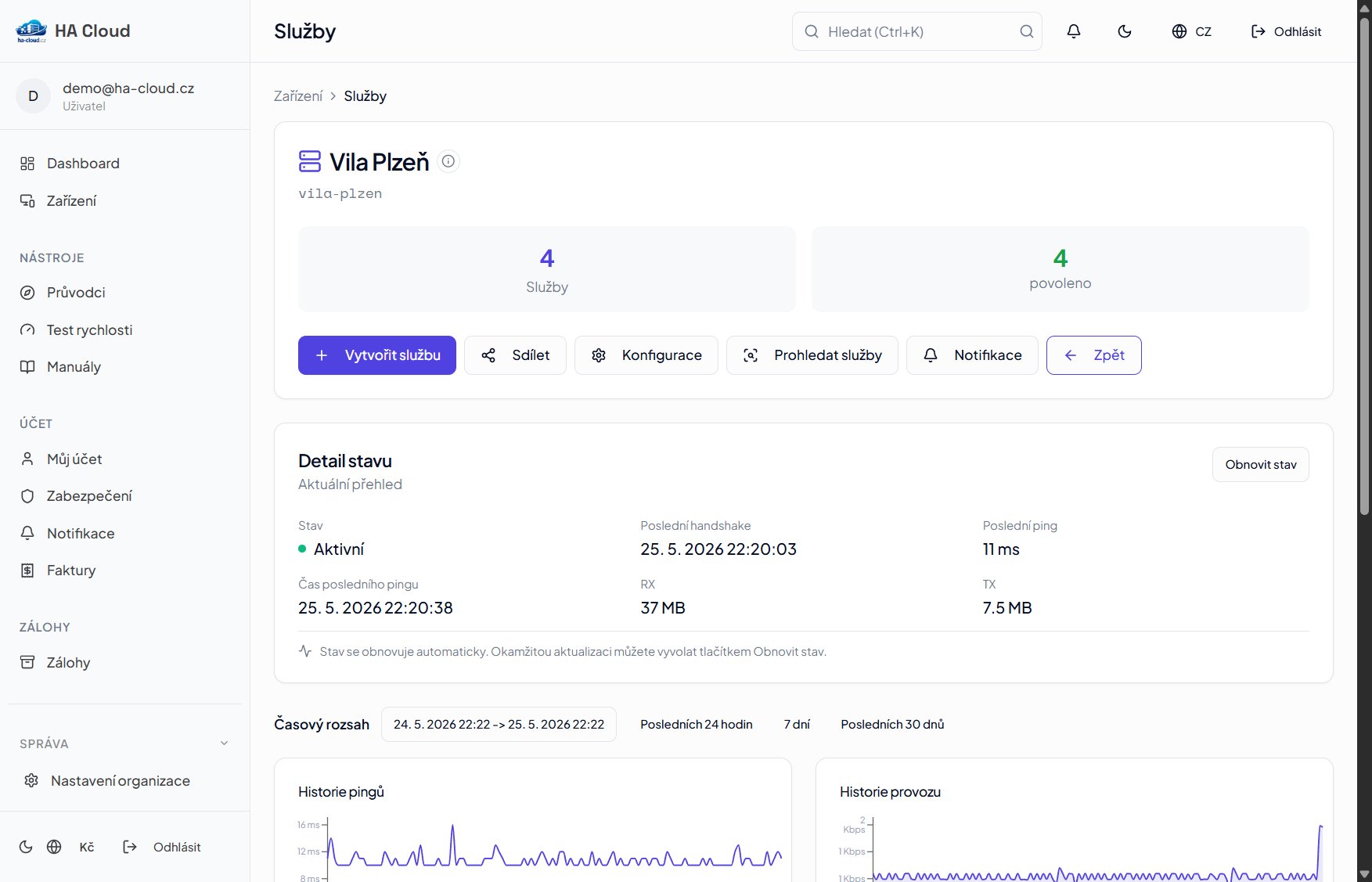
Task: Click the Notifikace button in device card
Action: click(972, 355)
